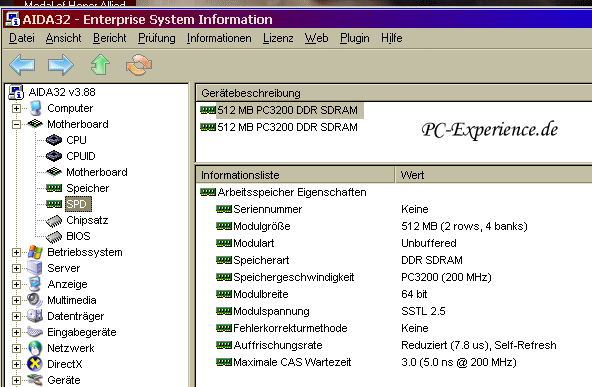The image size is (592, 387).
Task: Click the AIDA32 title bar application icon
Action: 13,19
